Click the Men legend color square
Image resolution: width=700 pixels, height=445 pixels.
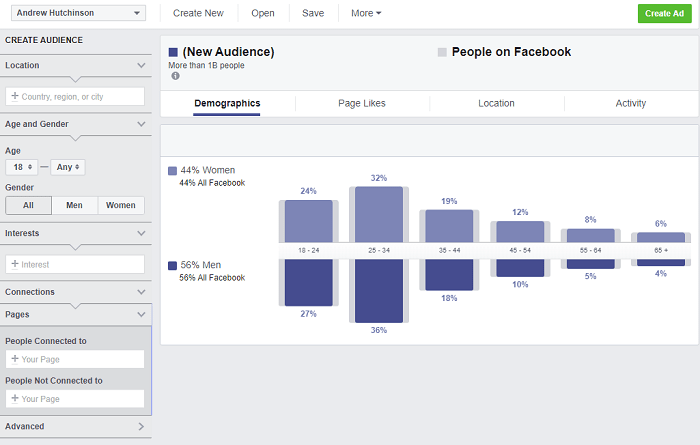pyautogui.click(x=172, y=266)
